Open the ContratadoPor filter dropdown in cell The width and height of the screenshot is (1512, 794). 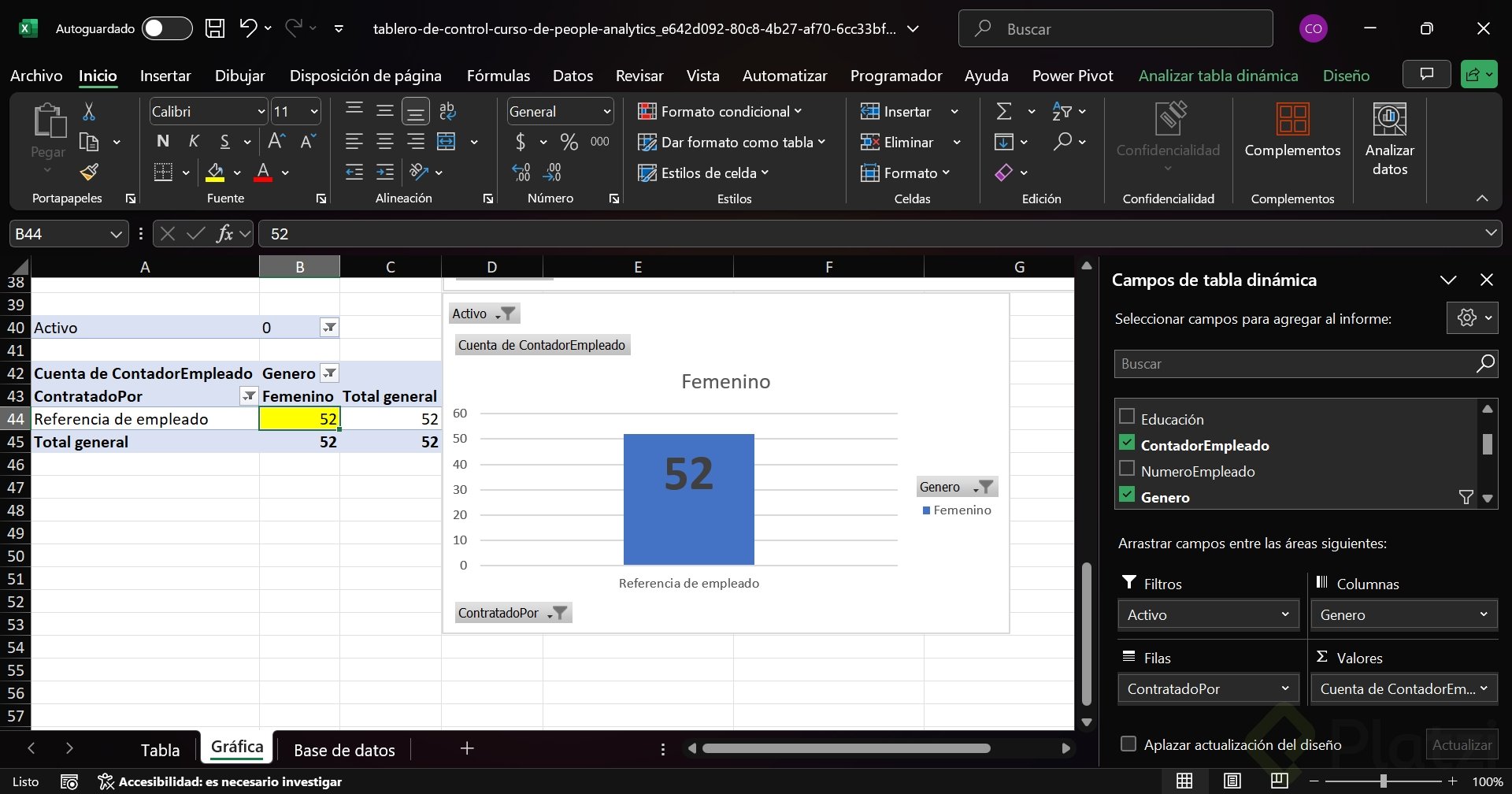coord(249,396)
